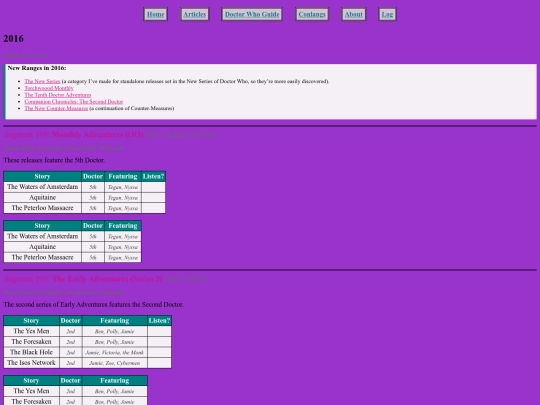This screenshot has width=540, height=405.
Task: Open Companion Chronicles: The Second Doctor link
Action: 74,102
